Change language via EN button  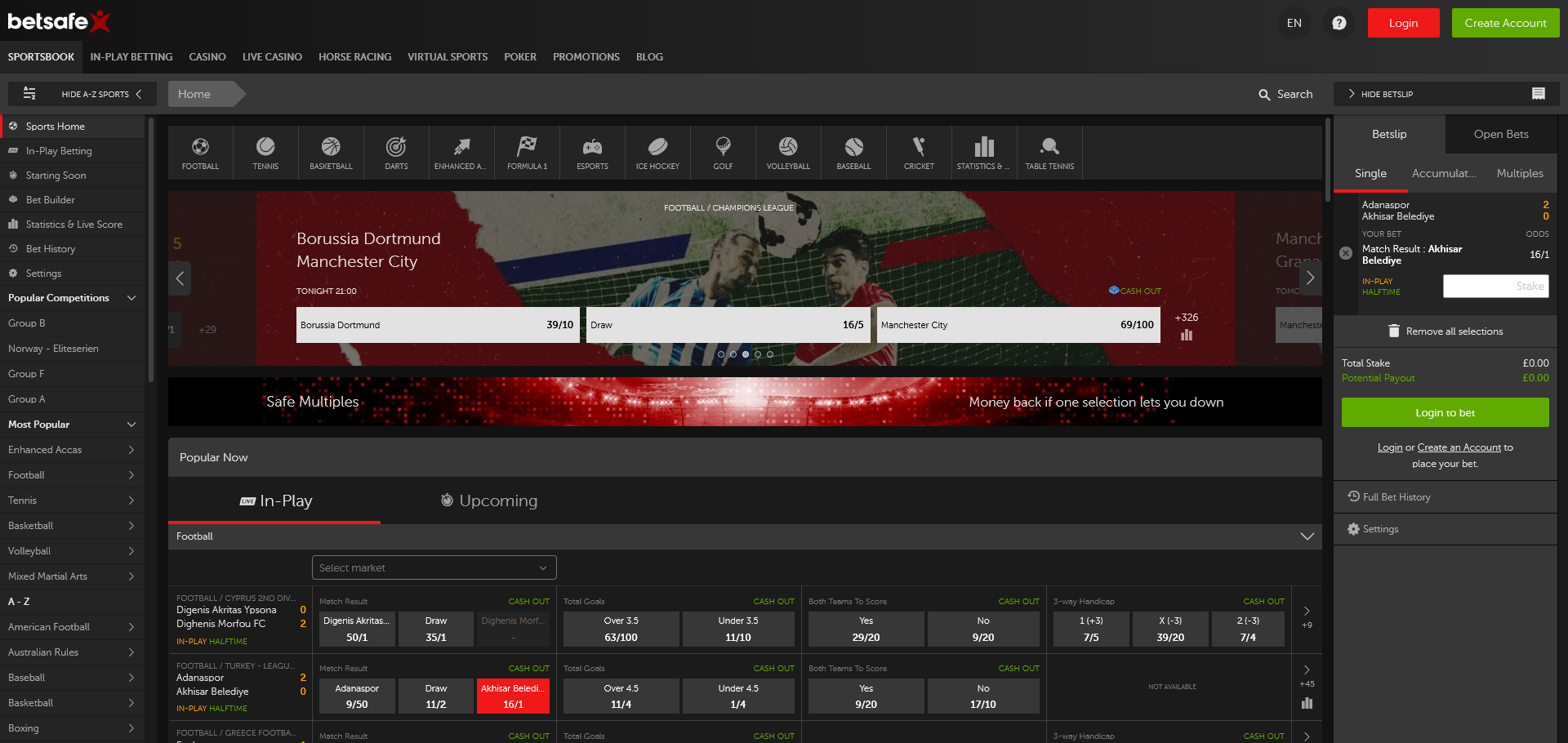coord(1294,23)
